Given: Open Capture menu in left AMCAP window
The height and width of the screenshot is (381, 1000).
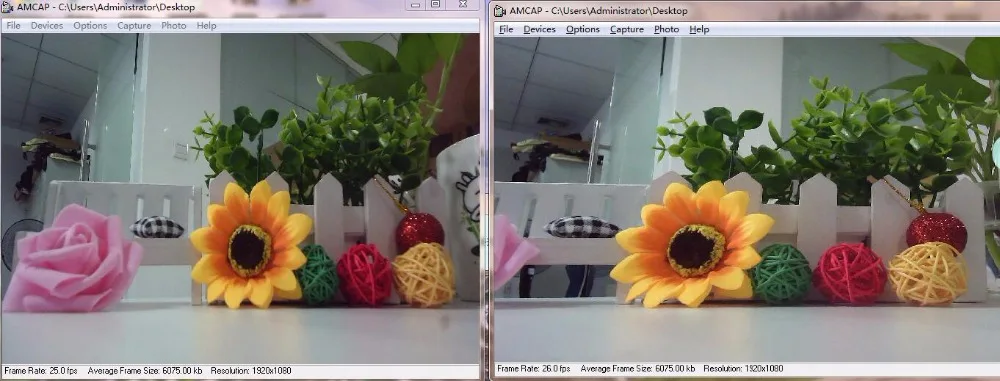Looking at the screenshot, I should [x=134, y=26].
